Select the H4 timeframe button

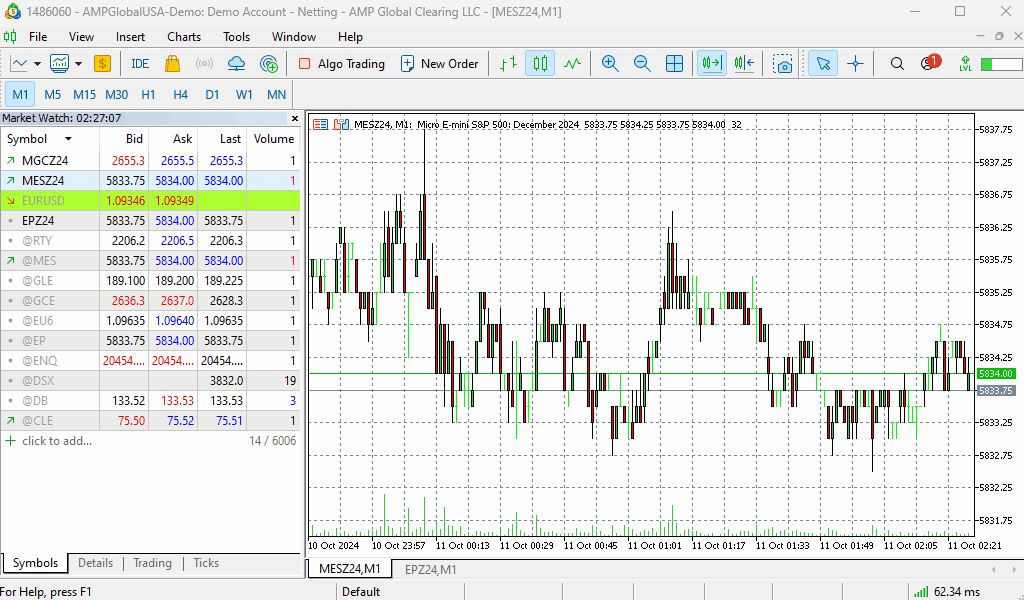[180, 95]
